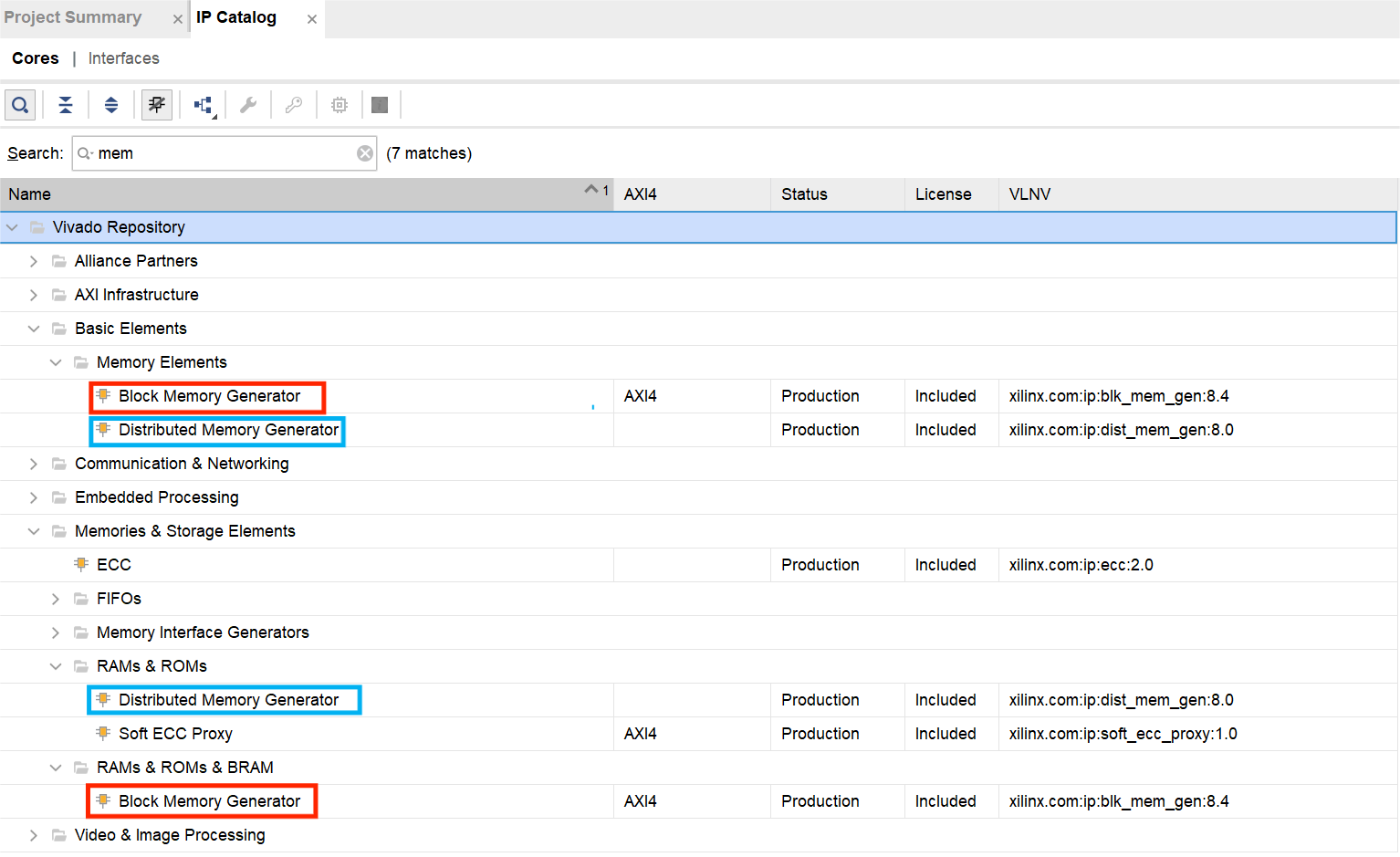
Task: Click the wrench Customize IP icon
Action: click(248, 105)
